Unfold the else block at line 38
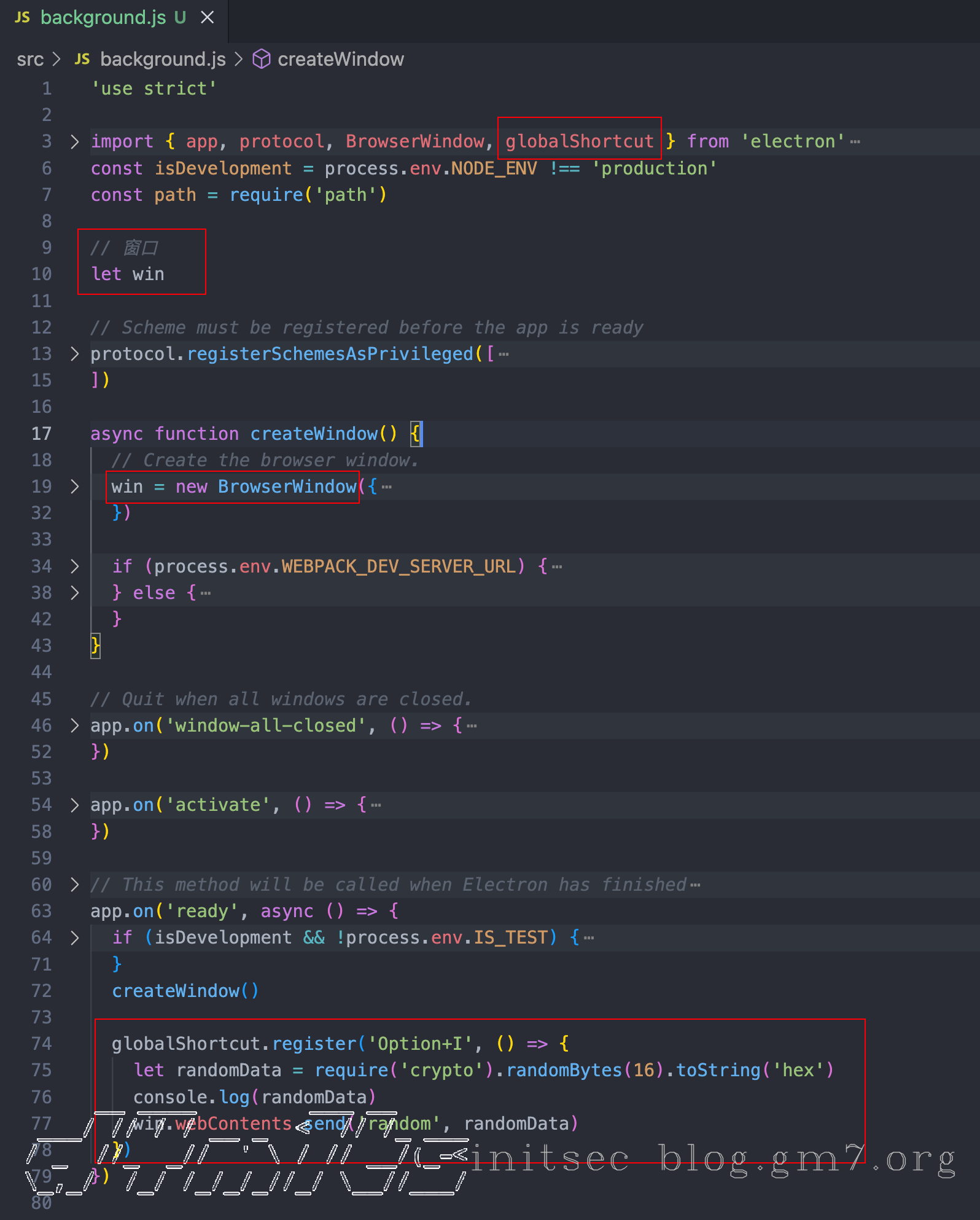Image resolution: width=980 pixels, height=1220 pixels. click(74, 593)
